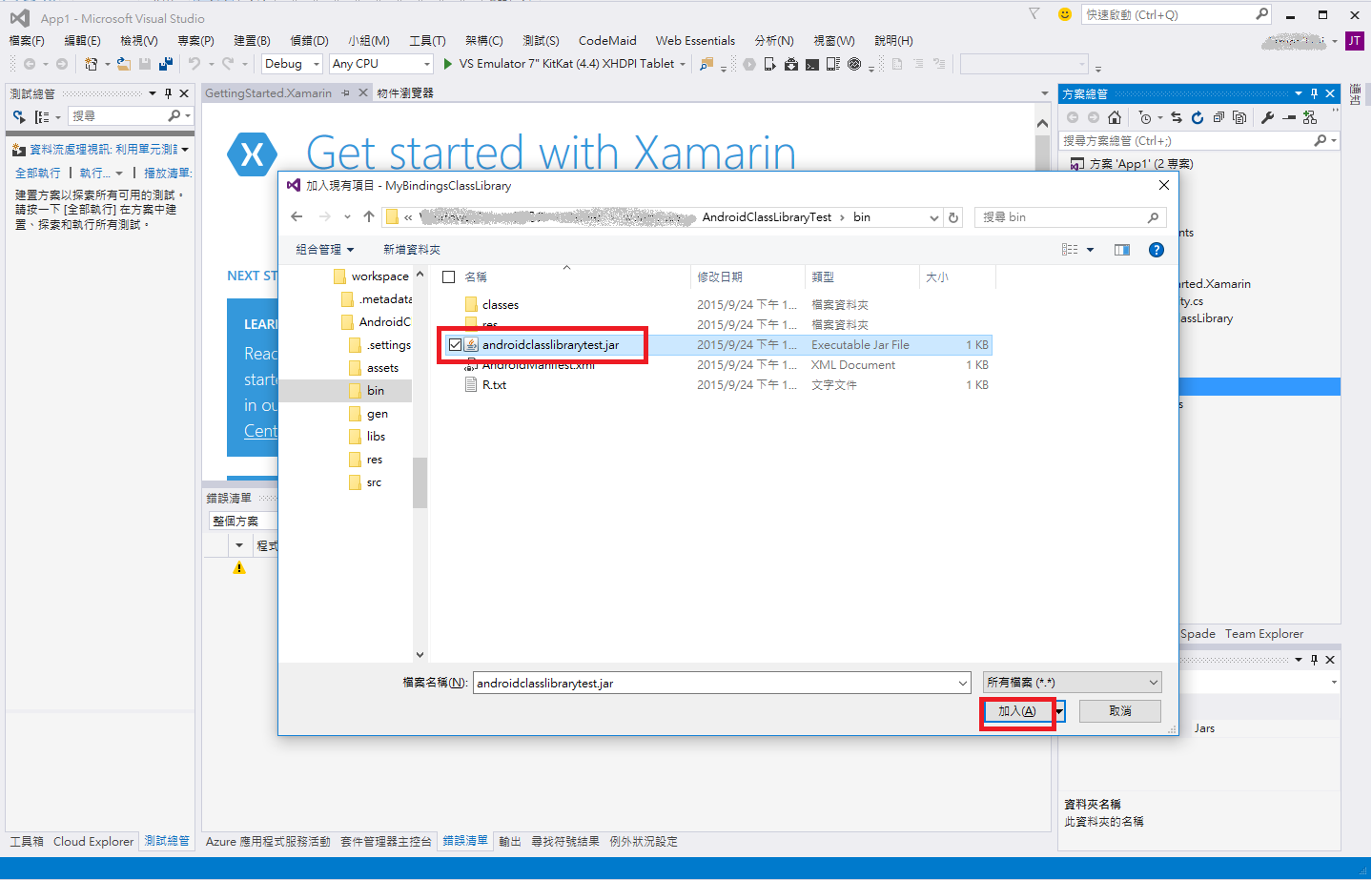Open the Team Explorer tab
This screenshot has height=880, width=1372.
[1264, 633]
